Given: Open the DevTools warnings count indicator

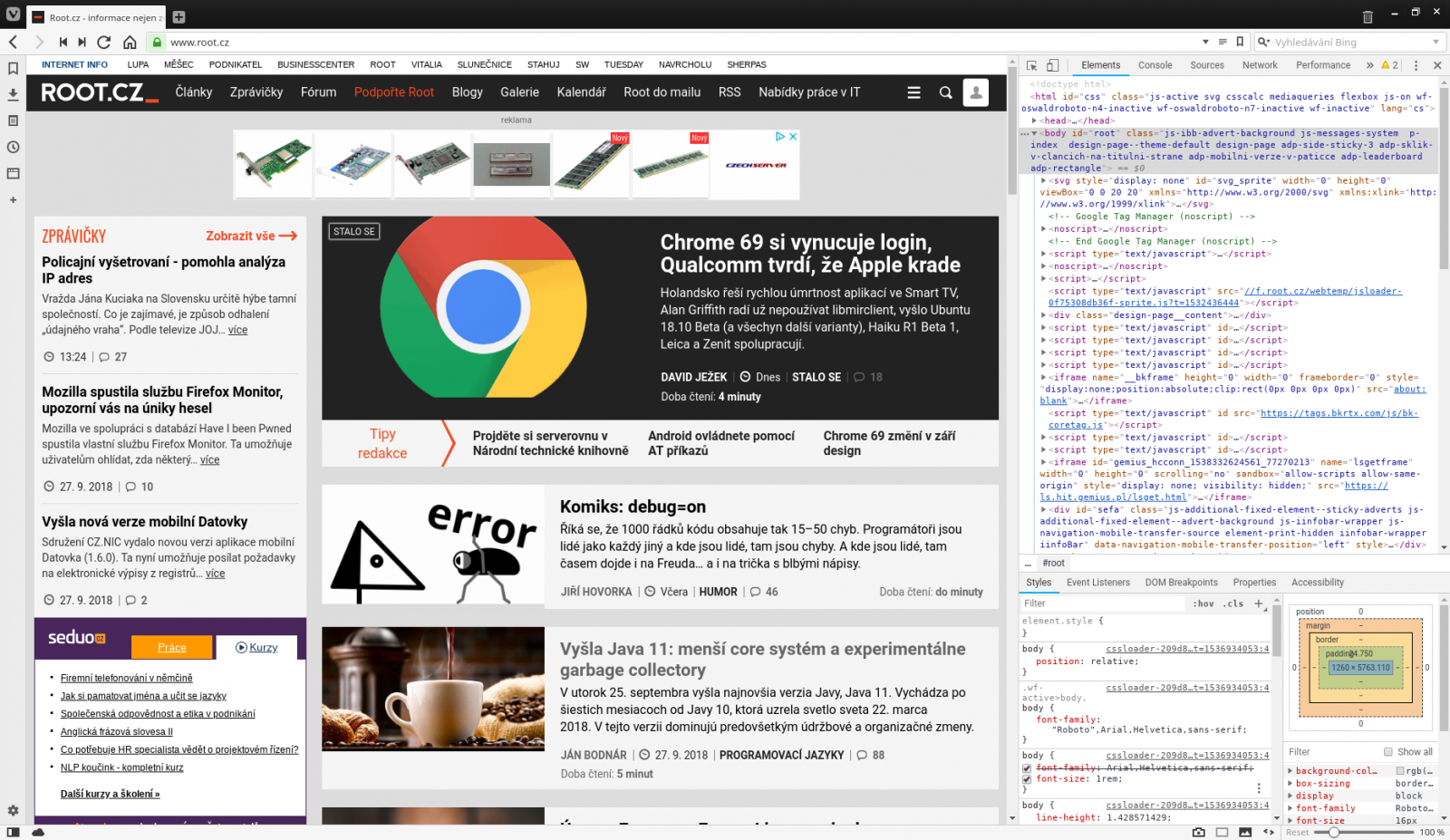Looking at the screenshot, I should [1389, 65].
